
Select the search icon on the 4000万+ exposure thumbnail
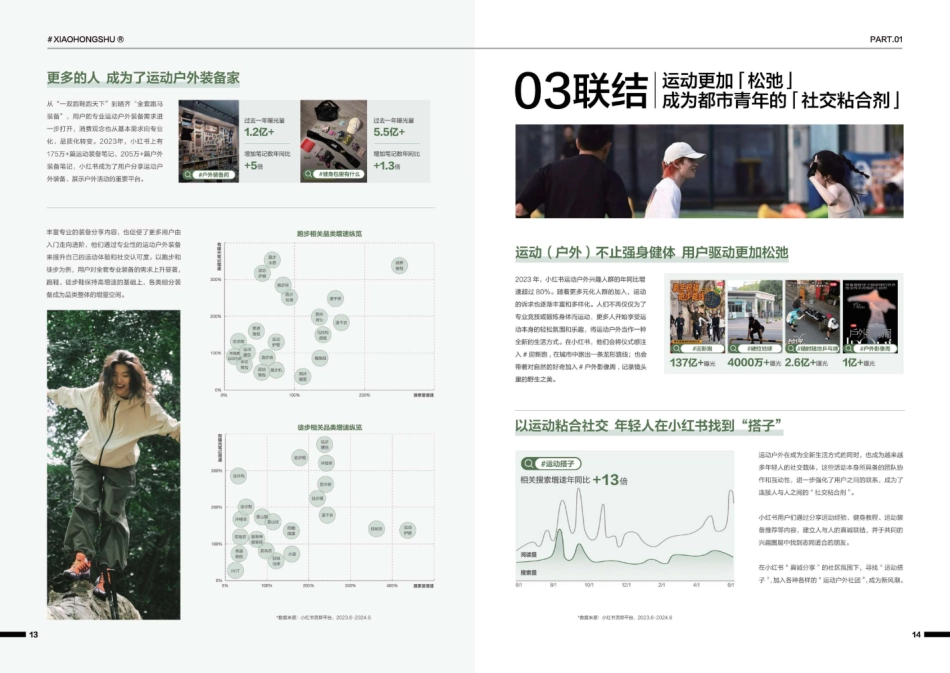point(733,348)
